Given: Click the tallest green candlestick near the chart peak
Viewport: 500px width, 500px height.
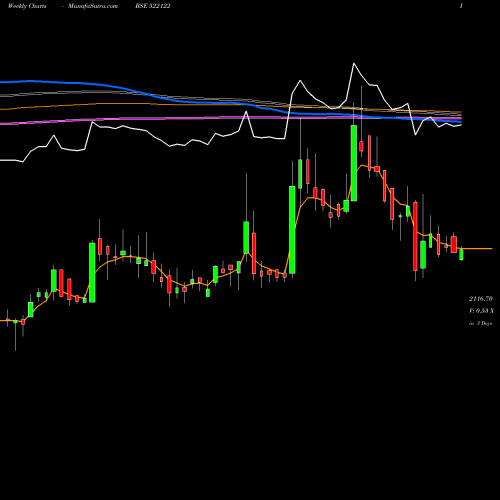Looking at the screenshot, I should tap(354, 163).
